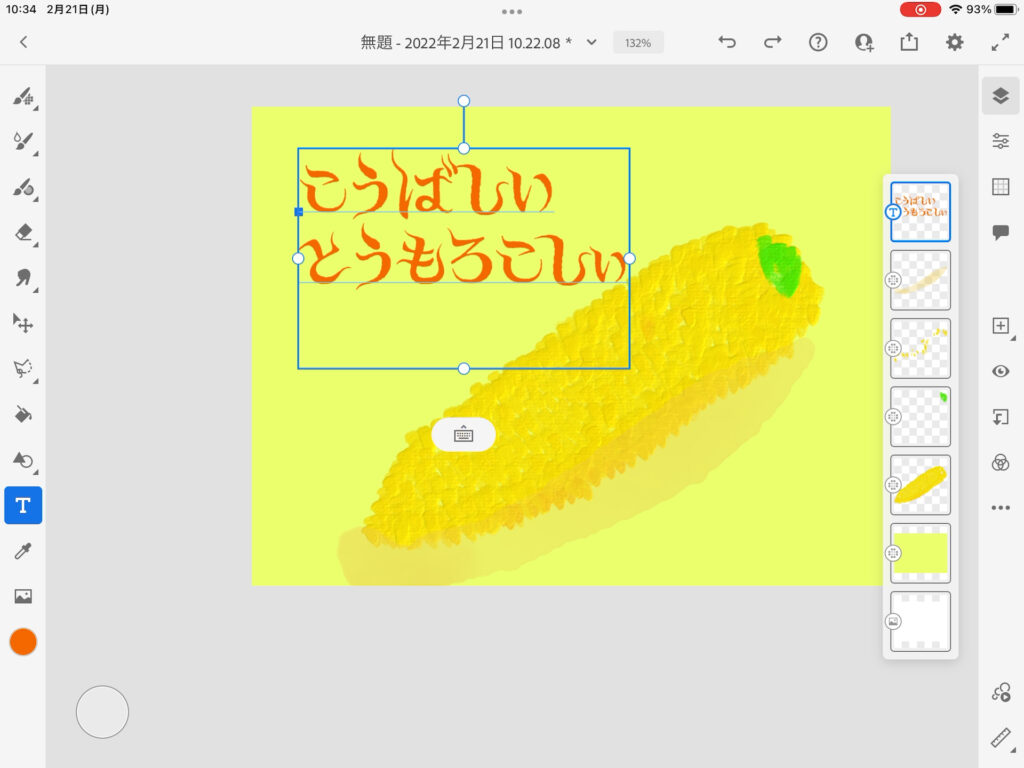Open the 132% zoom level menu

tap(638, 43)
